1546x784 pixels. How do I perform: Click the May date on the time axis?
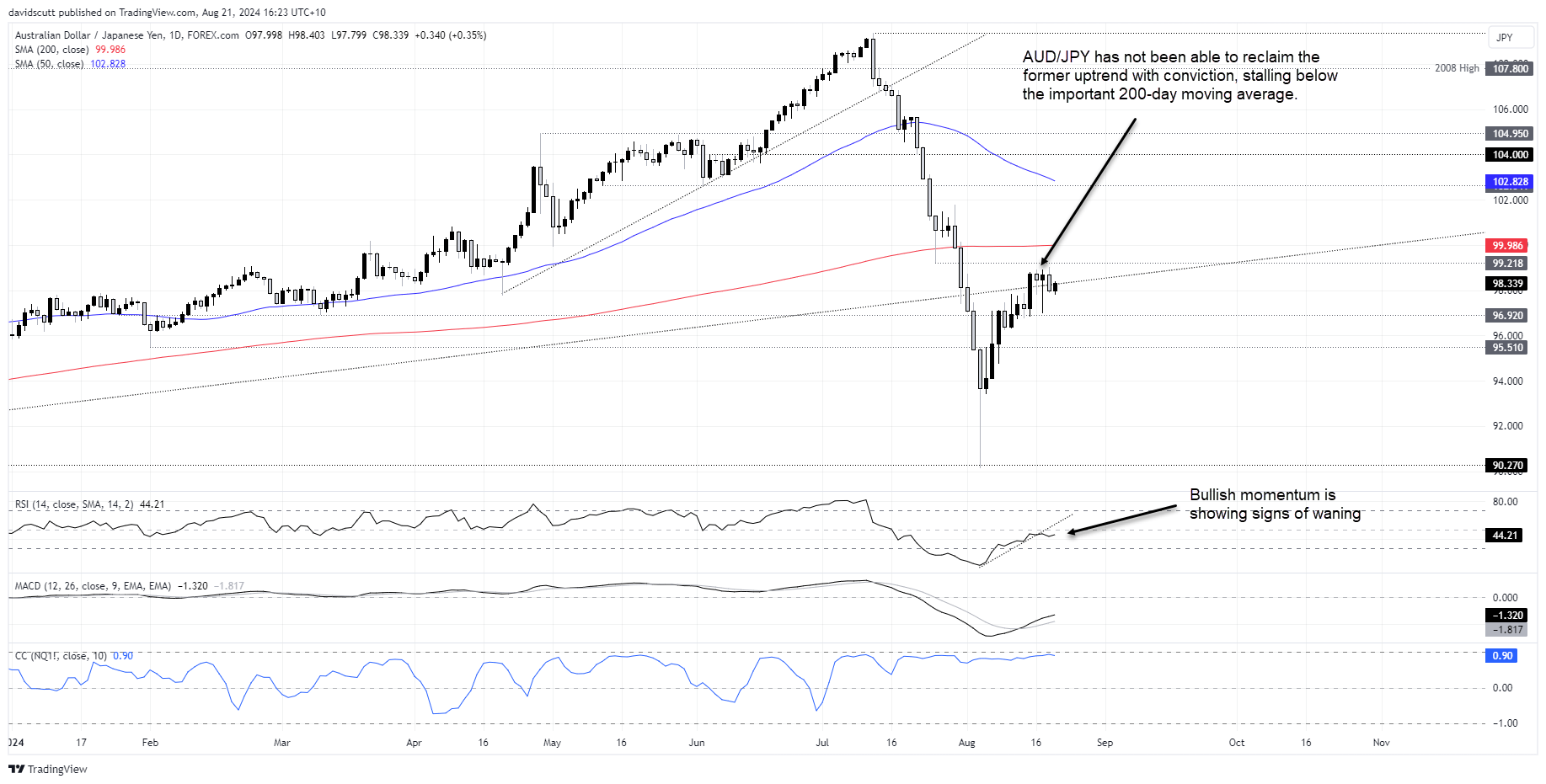pyautogui.click(x=552, y=743)
